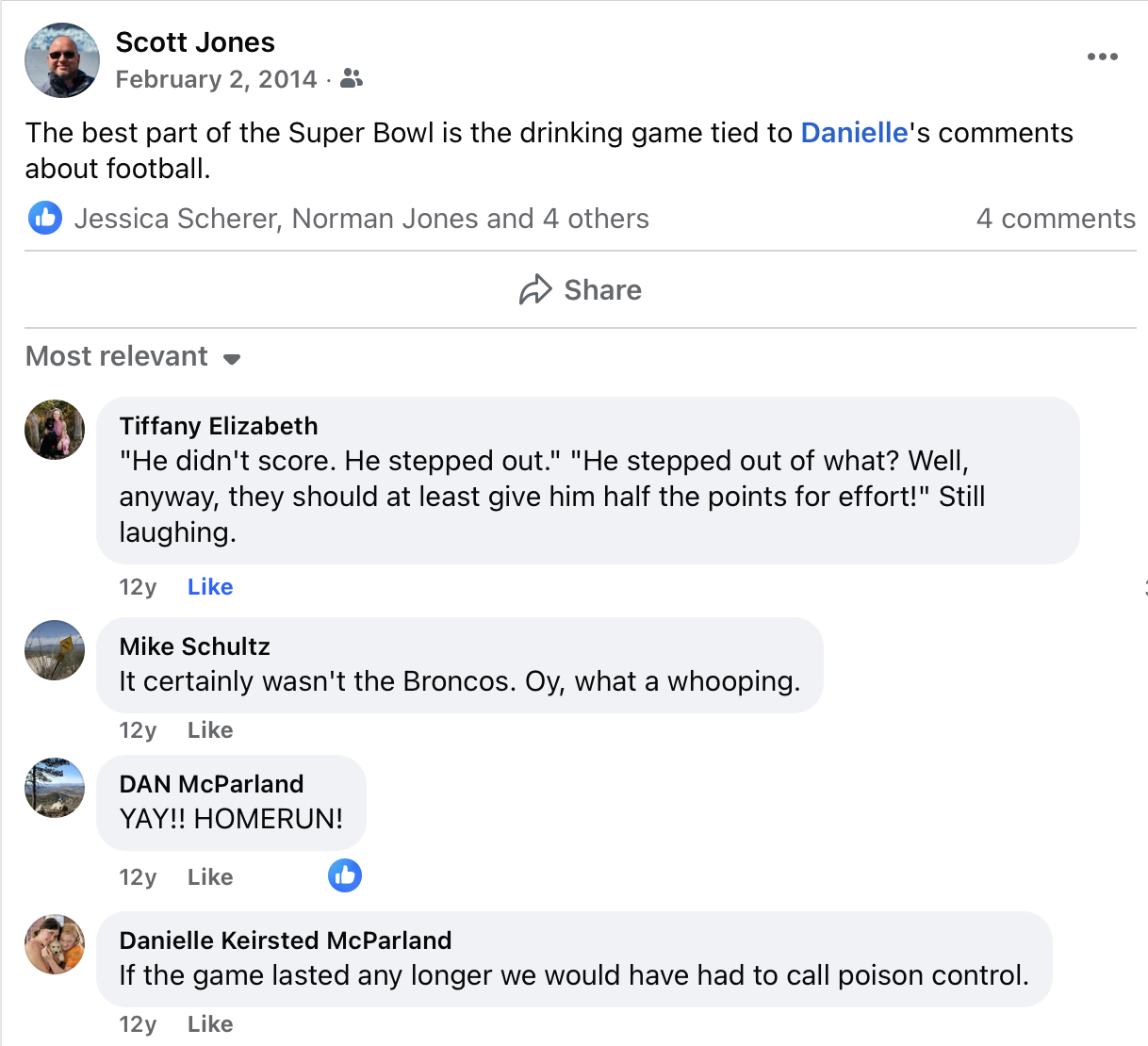
Task: Like Mike Schultz's comment
Action: point(210,730)
